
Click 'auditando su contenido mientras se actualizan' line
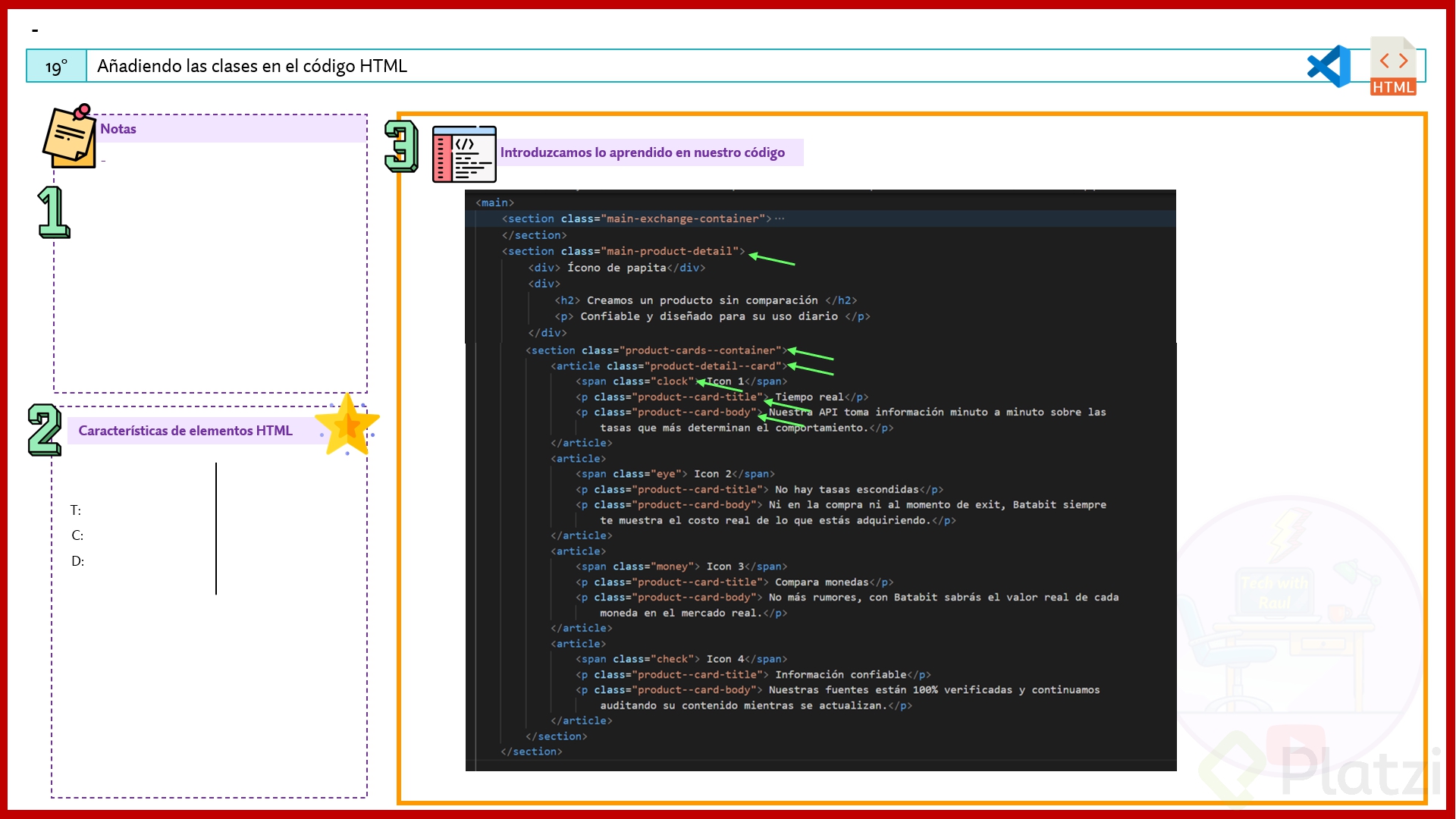(x=756, y=705)
